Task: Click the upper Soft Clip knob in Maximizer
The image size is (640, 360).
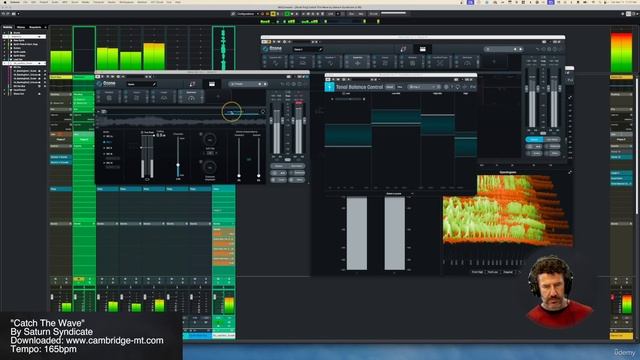Action: pyautogui.click(x=210, y=139)
